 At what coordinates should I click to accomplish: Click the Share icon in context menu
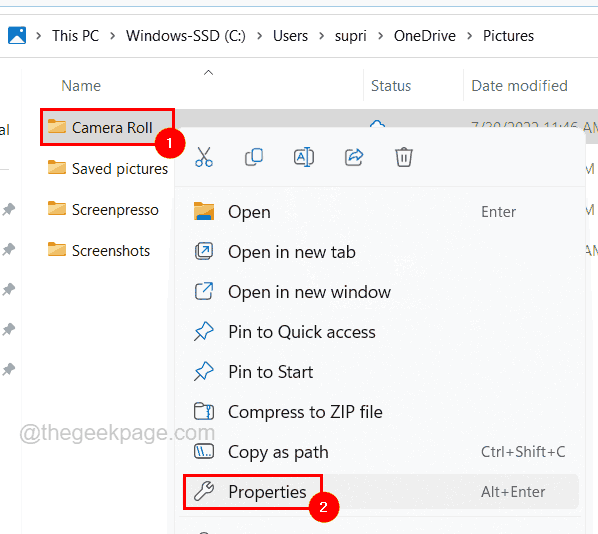[x=354, y=157]
